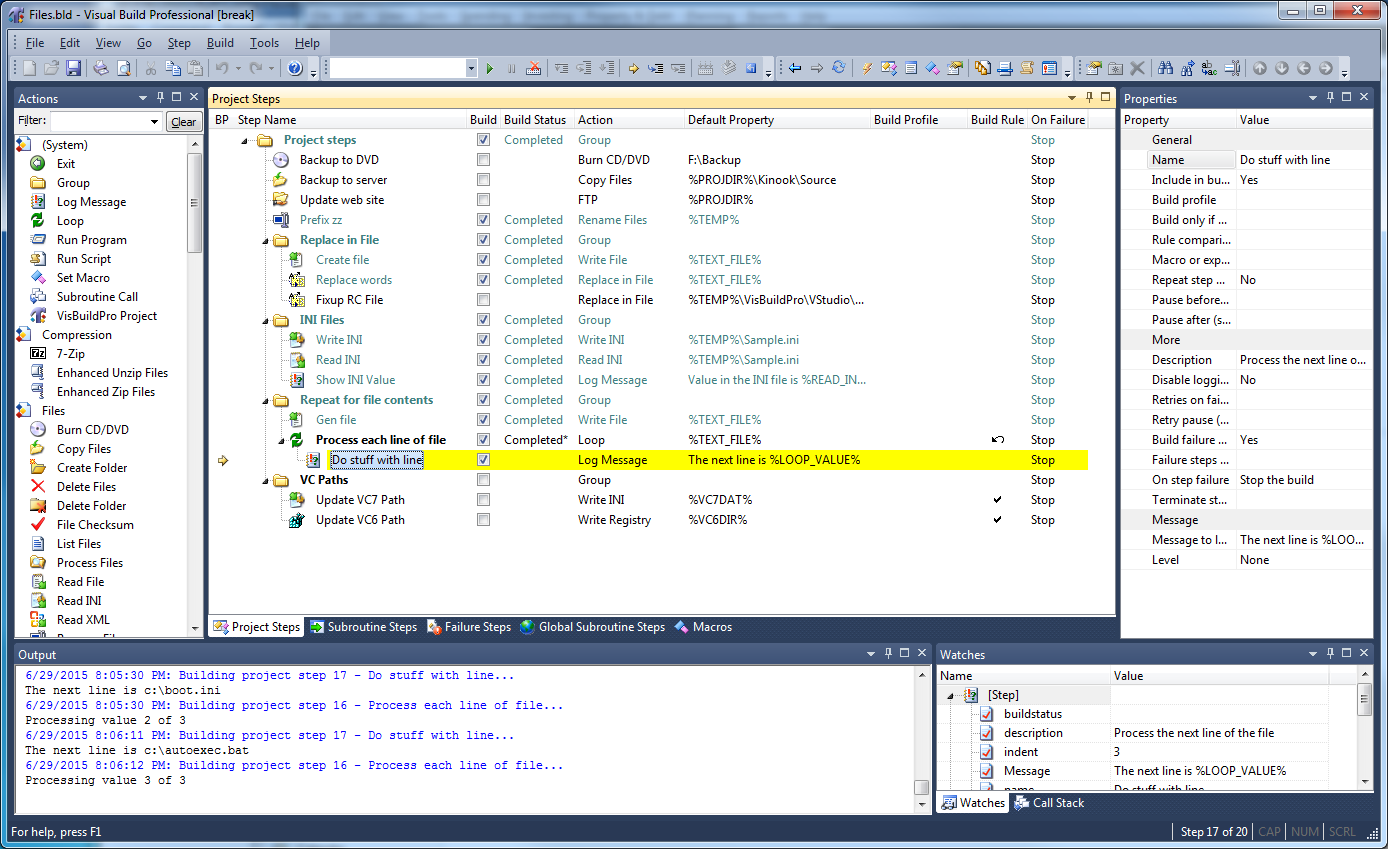Open the File menu

(x=35, y=43)
